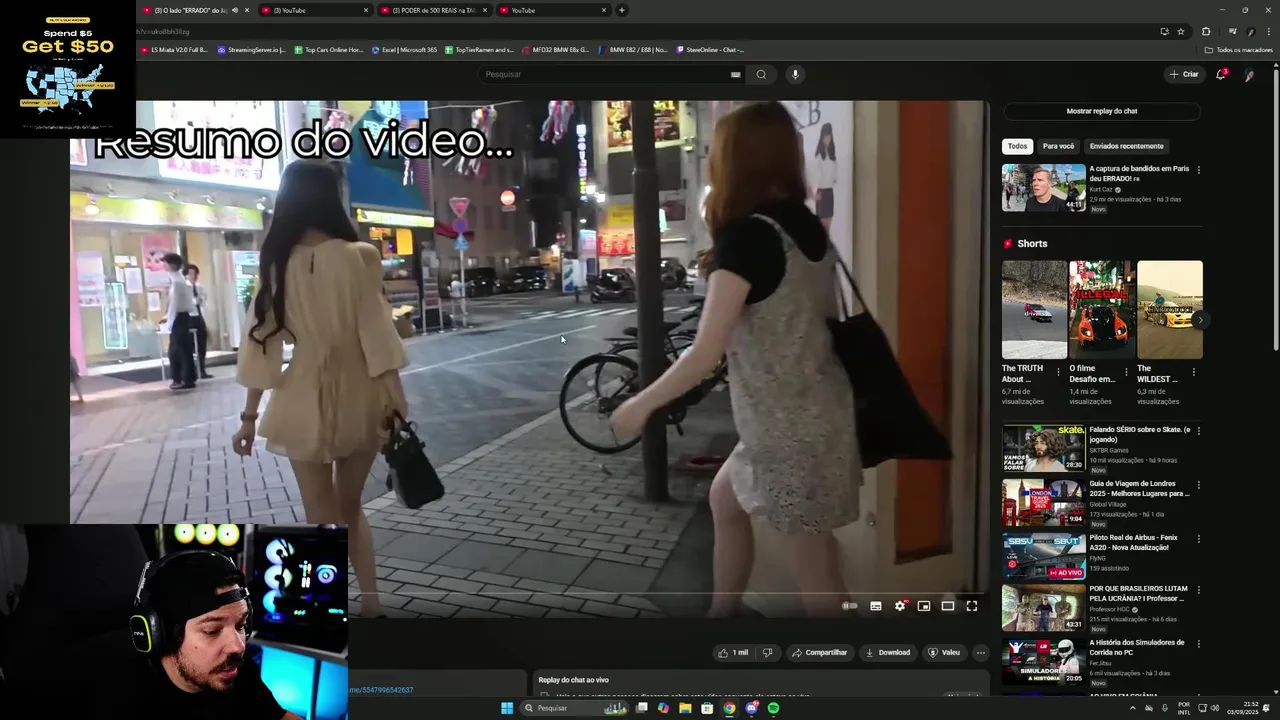Viewport: 1280px width, 720px height.
Task: Close the PODER de 500 REAIS tab
Action: pos(485,10)
